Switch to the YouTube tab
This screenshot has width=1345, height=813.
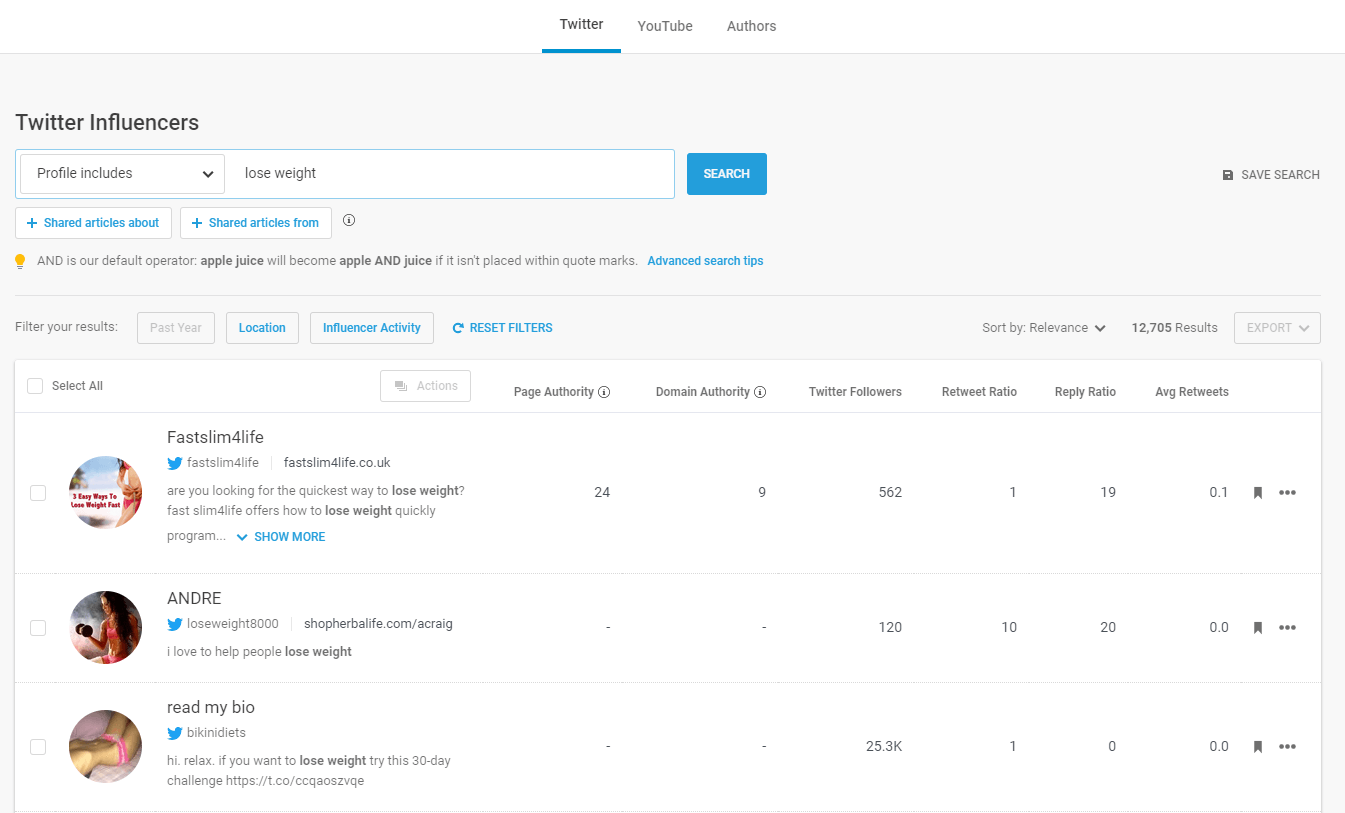(x=665, y=26)
